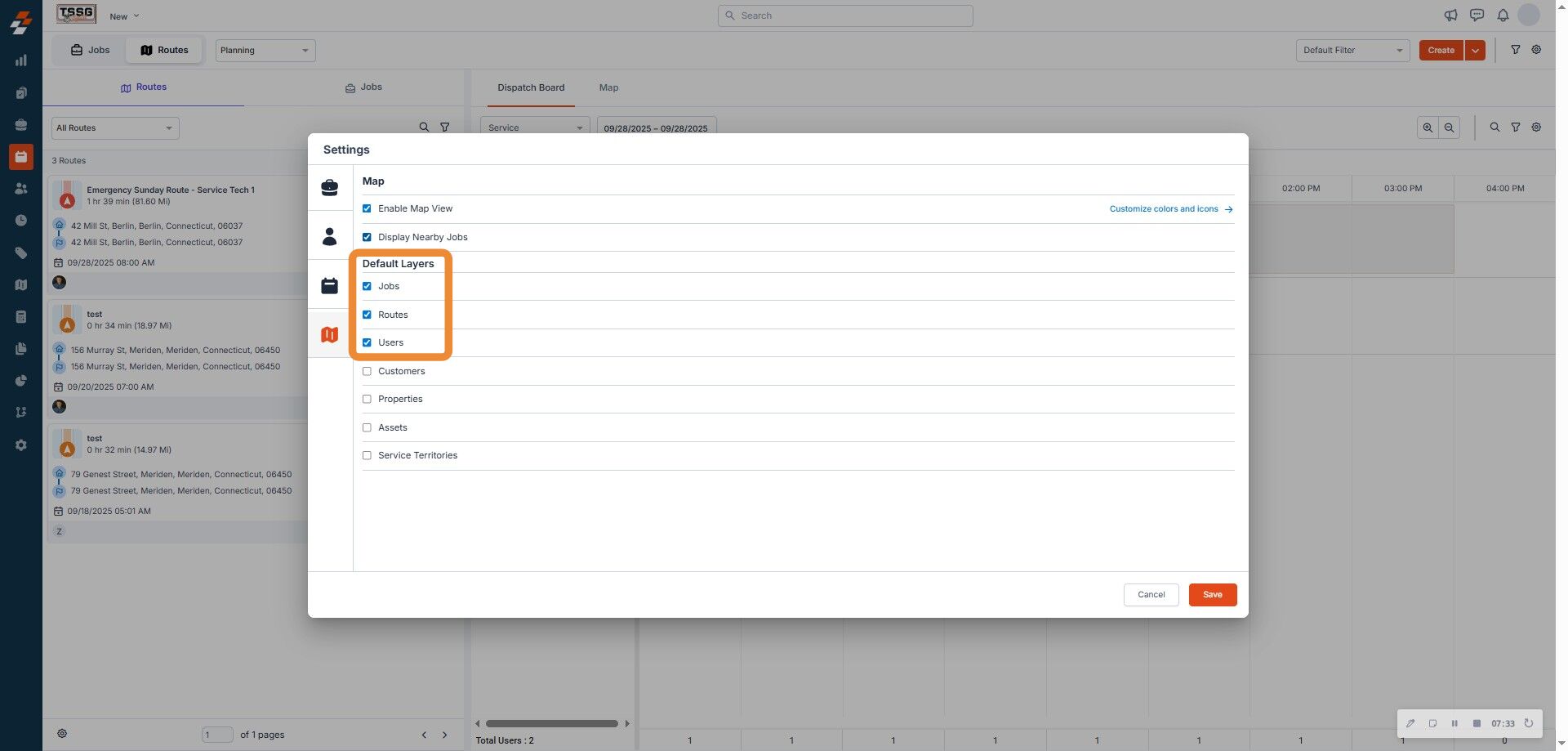Click the page number input field
The image size is (1568, 751).
[x=217, y=735]
